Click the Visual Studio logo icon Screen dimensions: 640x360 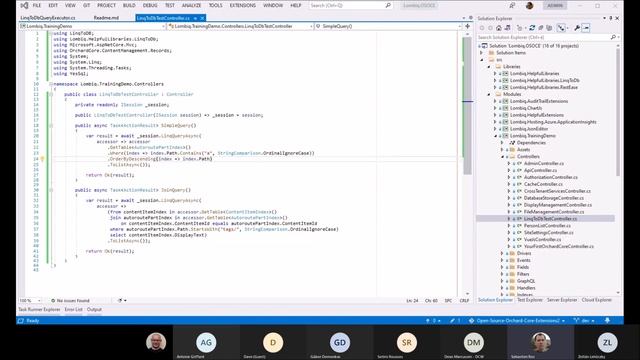[24, 5]
